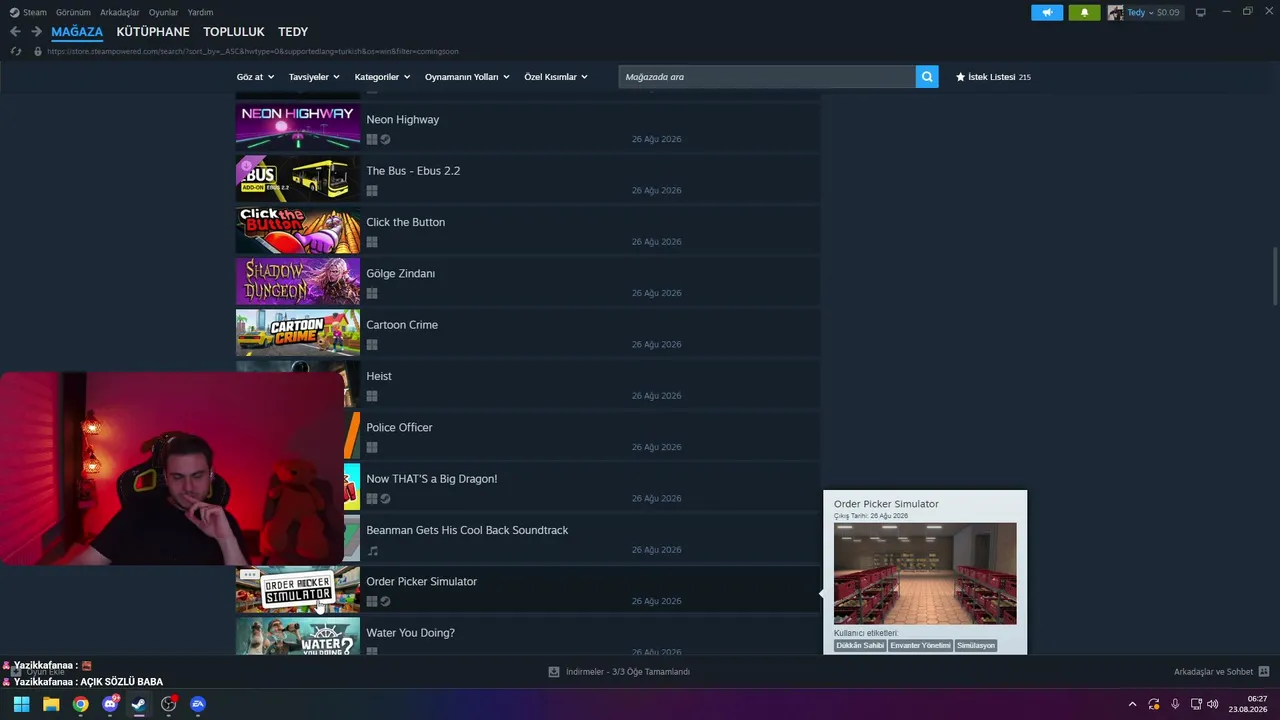This screenshot has width=1280, height=720.
Task: Expand the Oynamanın Yolları dropdown
Action: pos(467,77)
